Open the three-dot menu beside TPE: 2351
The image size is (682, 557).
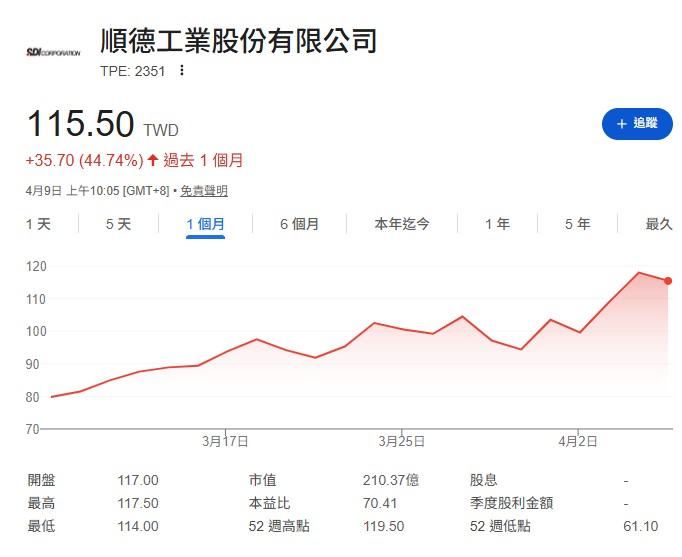[x=182, y=70]
